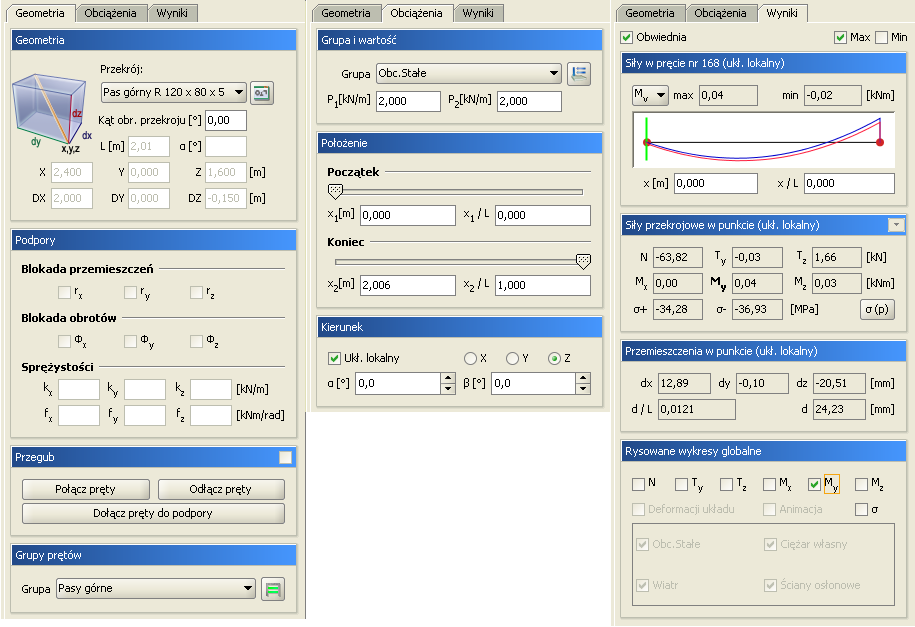915x627 pixels.
Task: Enable the σ stress diagram checkbox
Action: coord(861,510)
